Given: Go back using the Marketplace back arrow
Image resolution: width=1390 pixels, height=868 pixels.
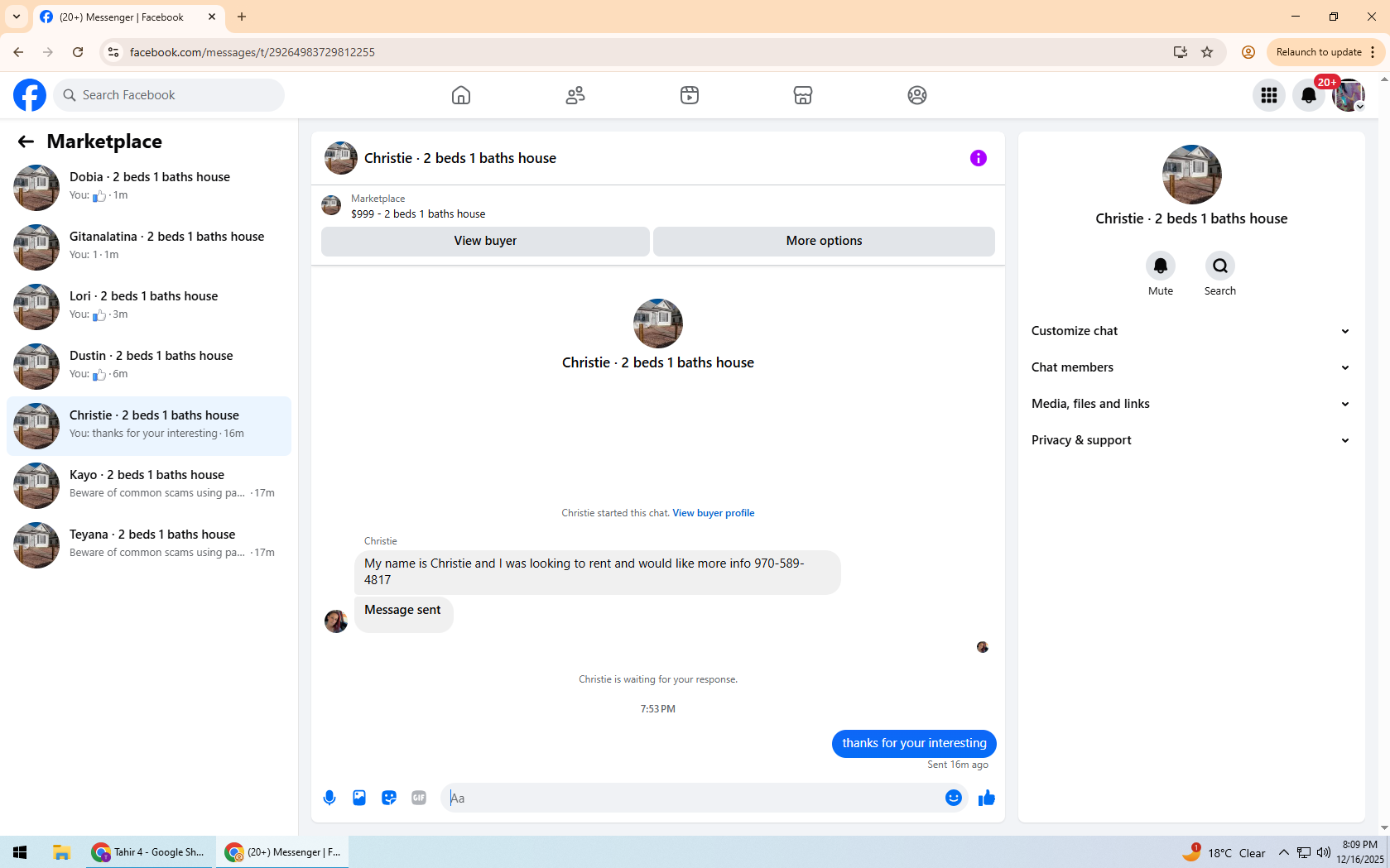Looking at the screenshot, I should [26, 141].
